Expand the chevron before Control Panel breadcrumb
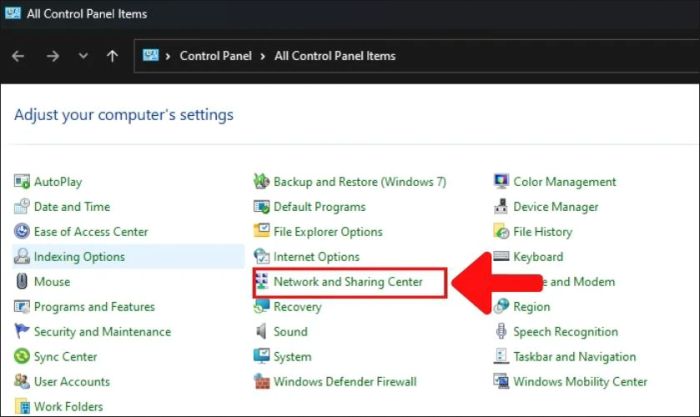Image resolution: width=700 pixels, height=417 pixels. [170, 56]
